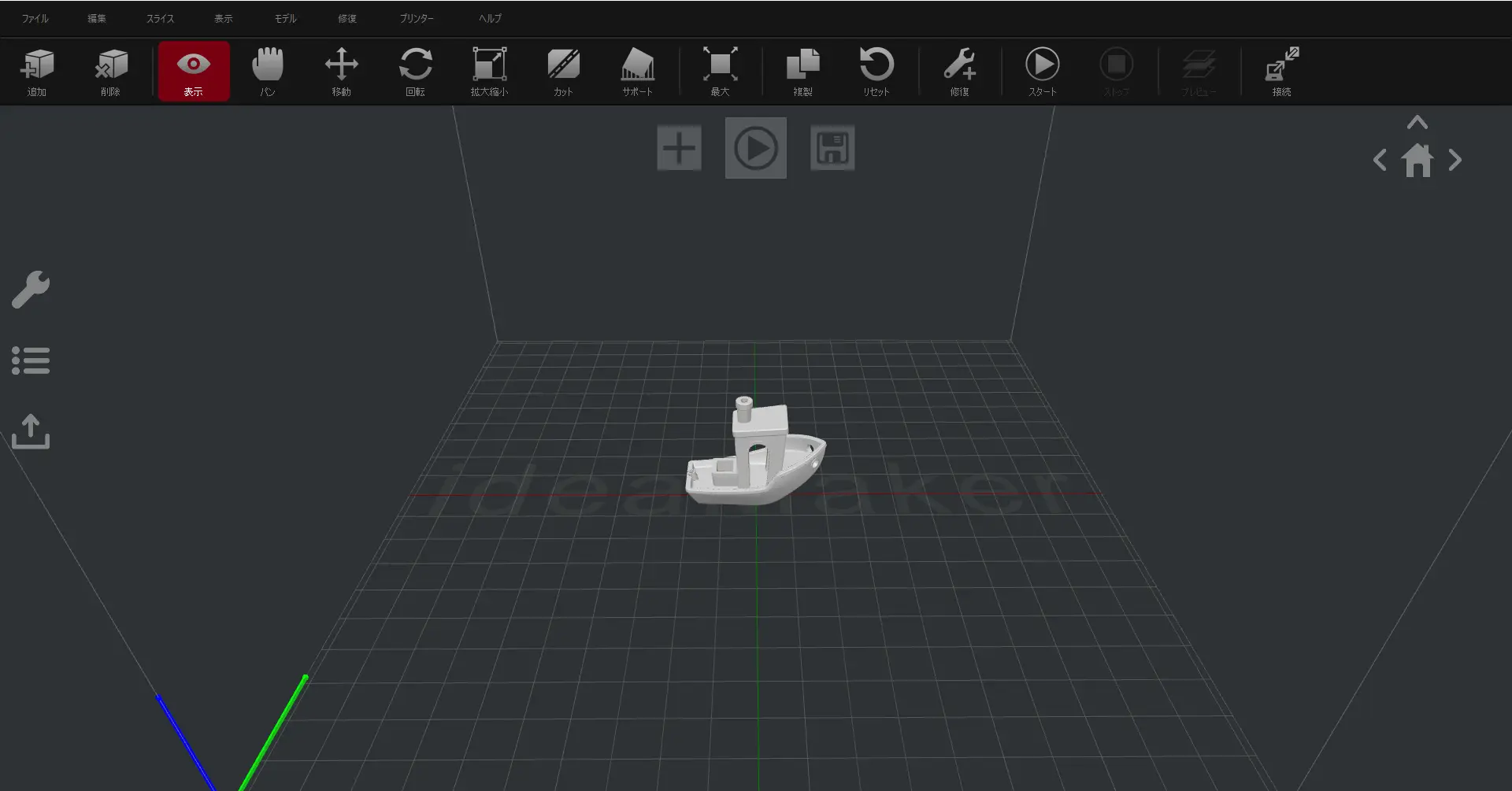Click the Benchy boat model in viewport
The image size is (1512, 791).
click(x=754, y=464)
